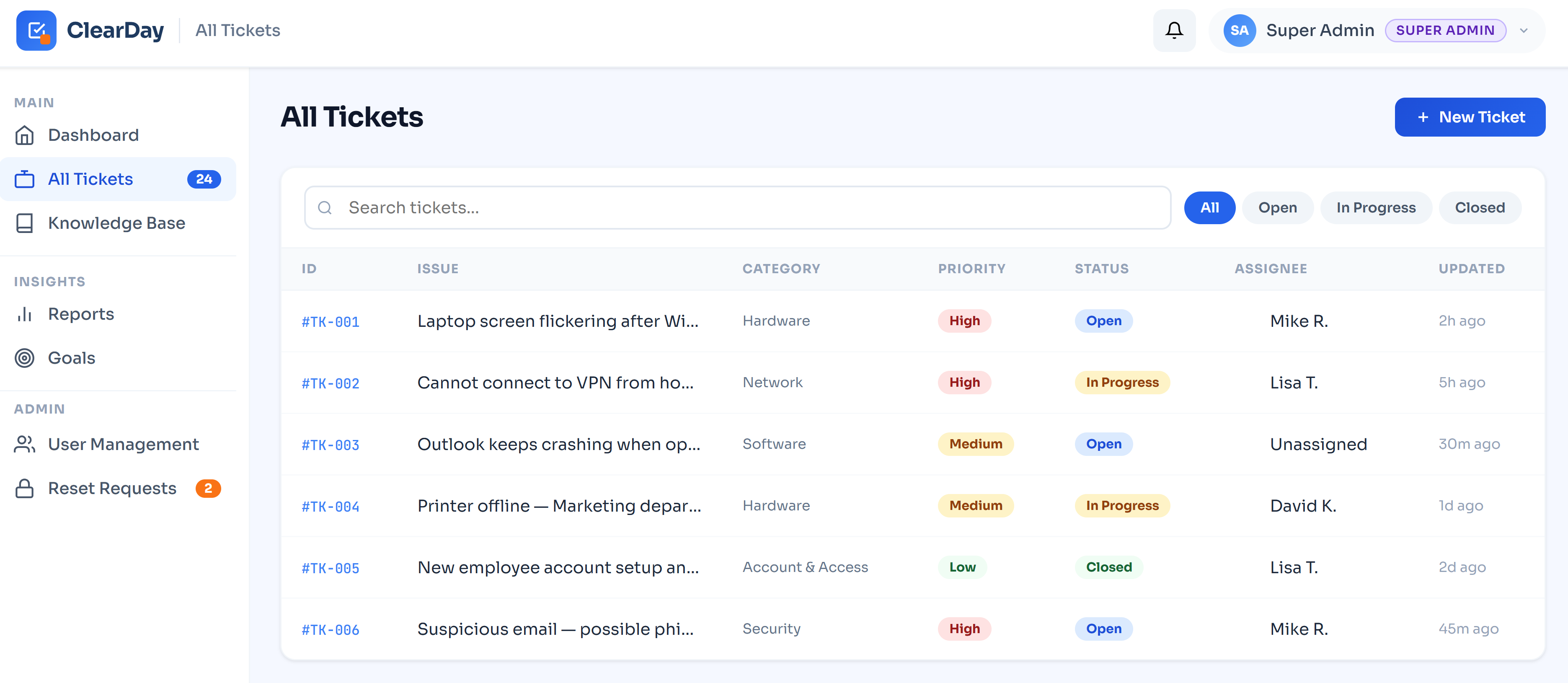1568x683 pixels.
Task: Open ticket #TK-003
Action: coord(331,445)
